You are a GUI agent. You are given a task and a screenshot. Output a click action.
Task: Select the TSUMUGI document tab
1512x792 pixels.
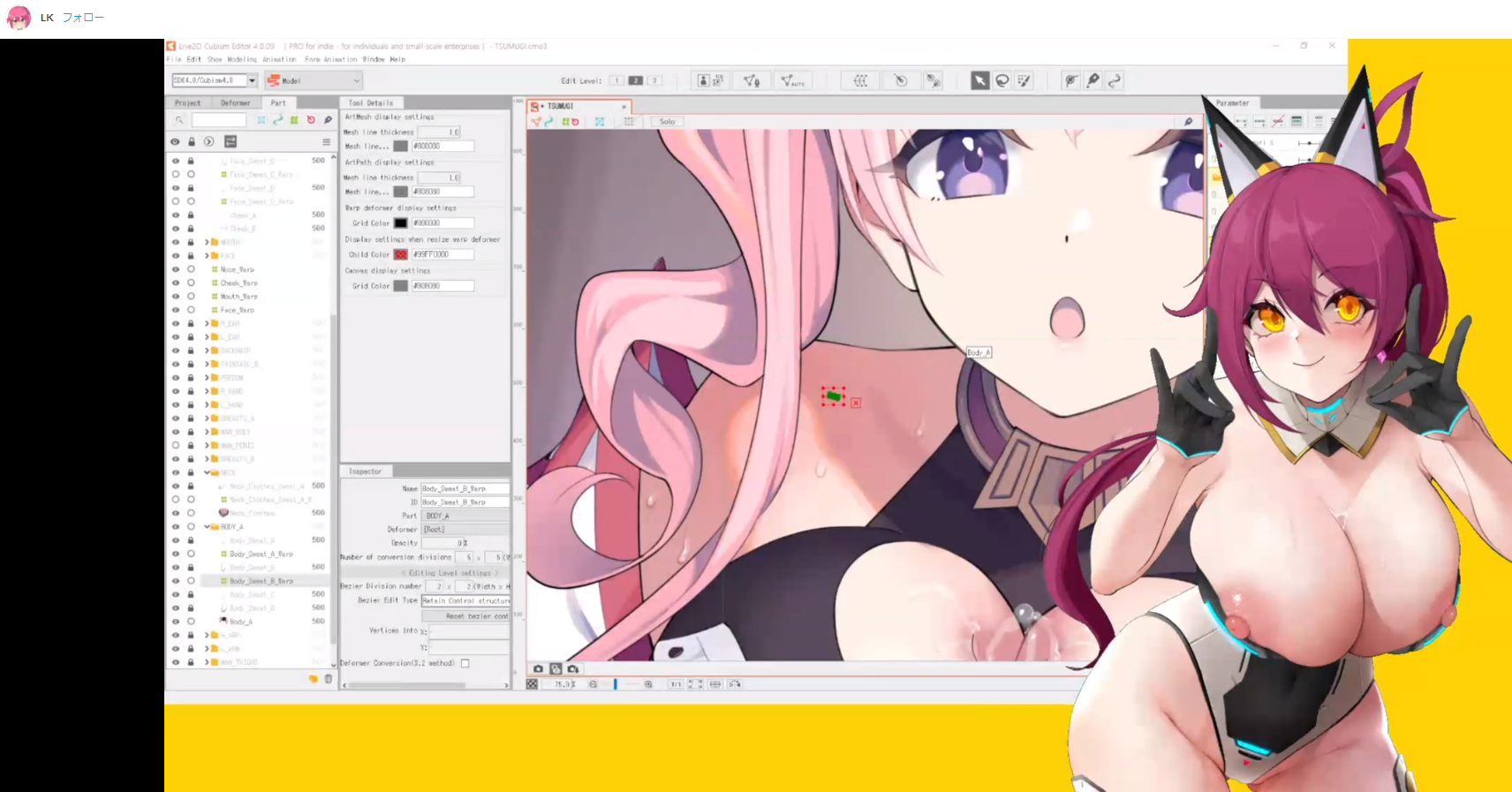(x=578, y=106)
